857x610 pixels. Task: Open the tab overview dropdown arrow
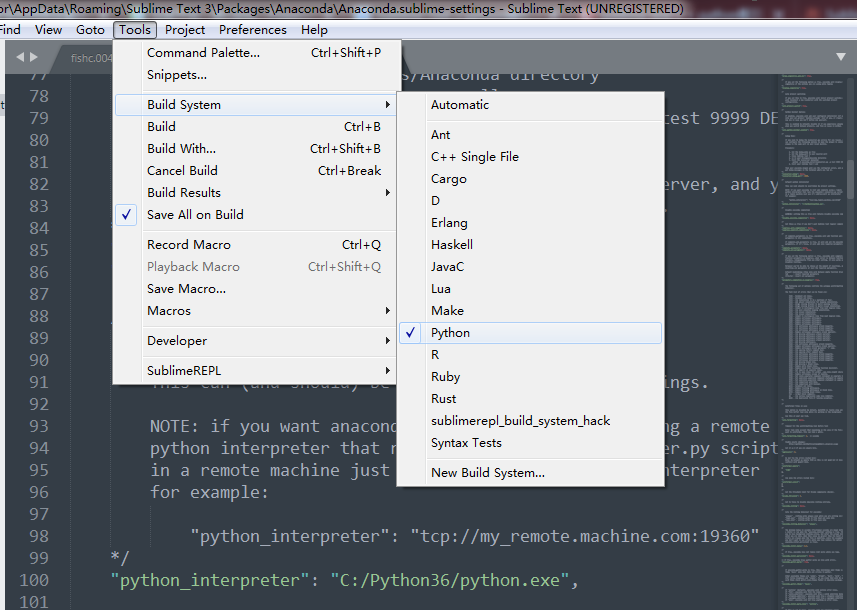coord(841,57)
